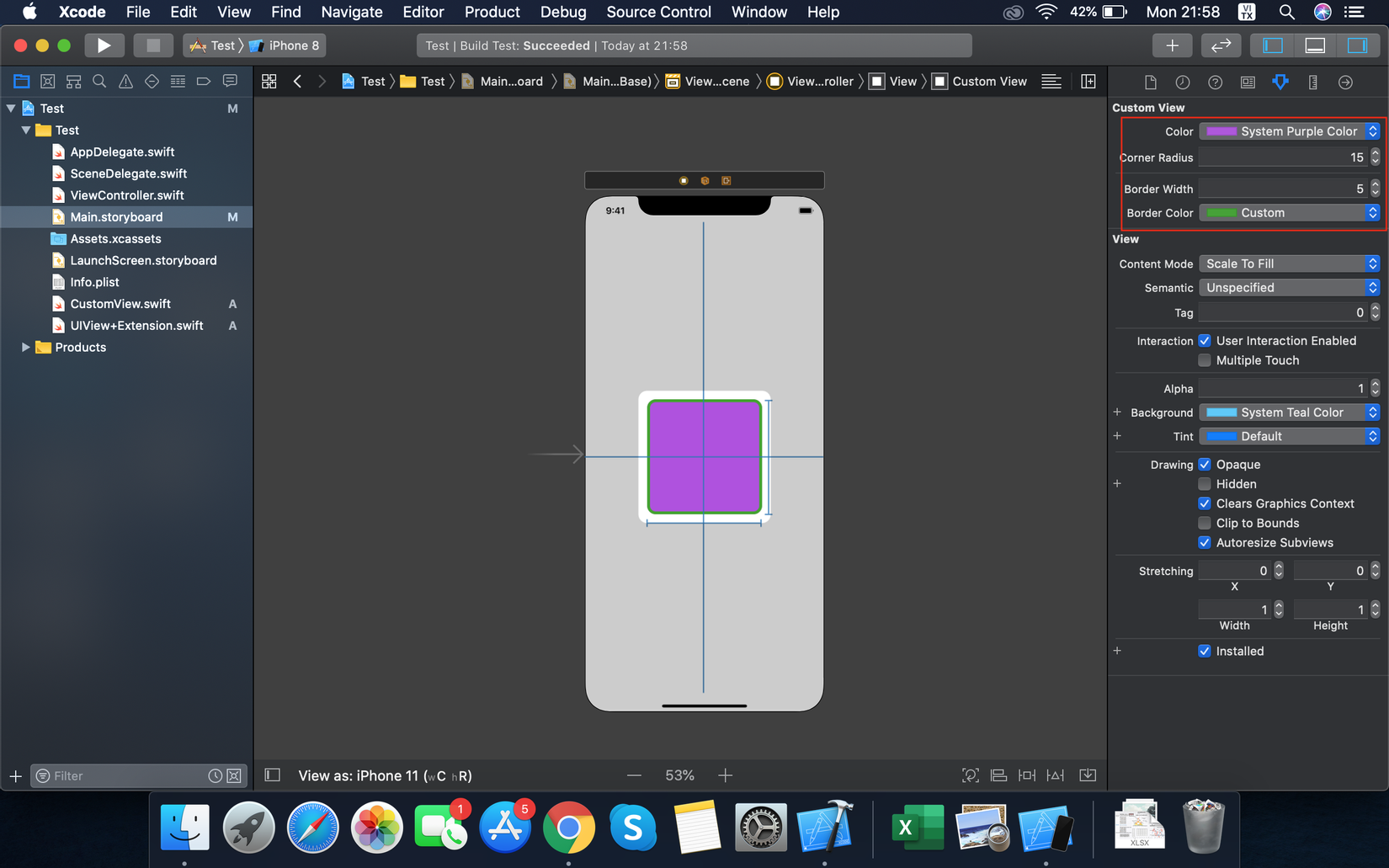Viewport: 1389px width, 868px height.
Task: Open the File inspector
Action: coord(1150,82)
